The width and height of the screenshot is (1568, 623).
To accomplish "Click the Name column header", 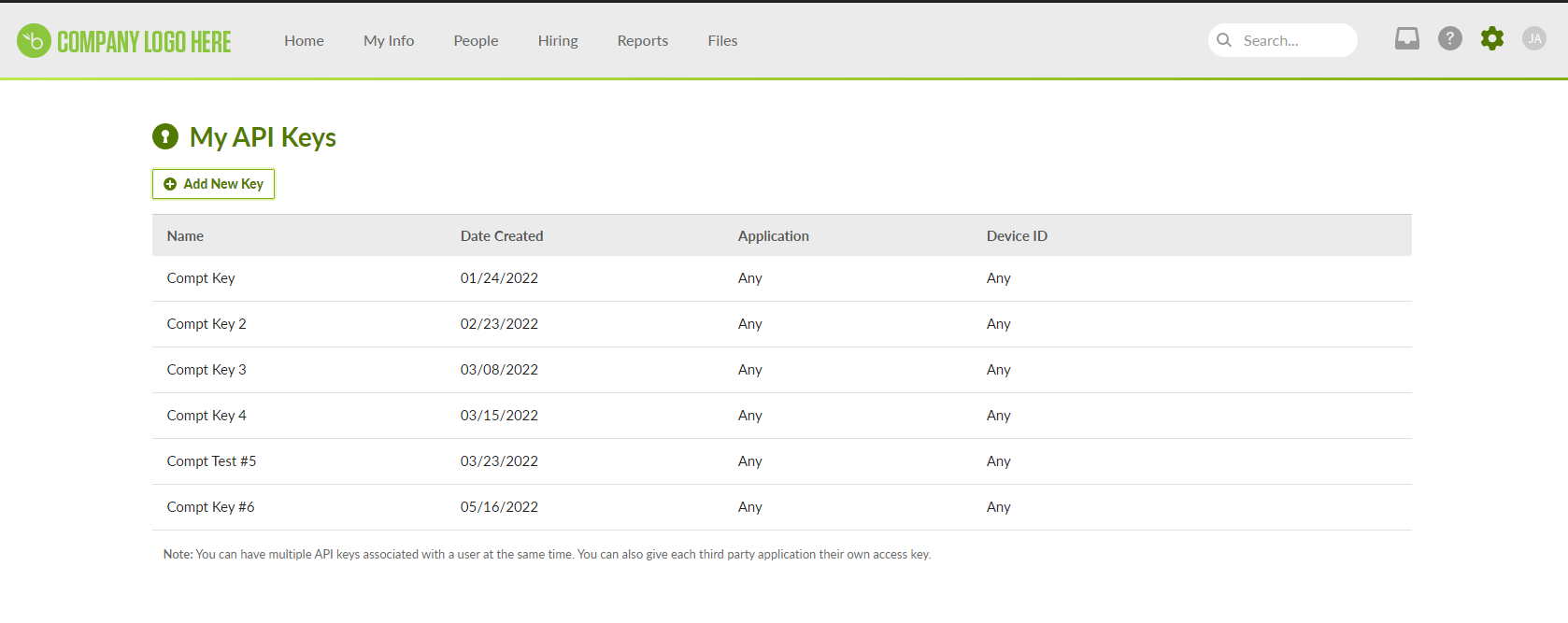I will 185,236.
